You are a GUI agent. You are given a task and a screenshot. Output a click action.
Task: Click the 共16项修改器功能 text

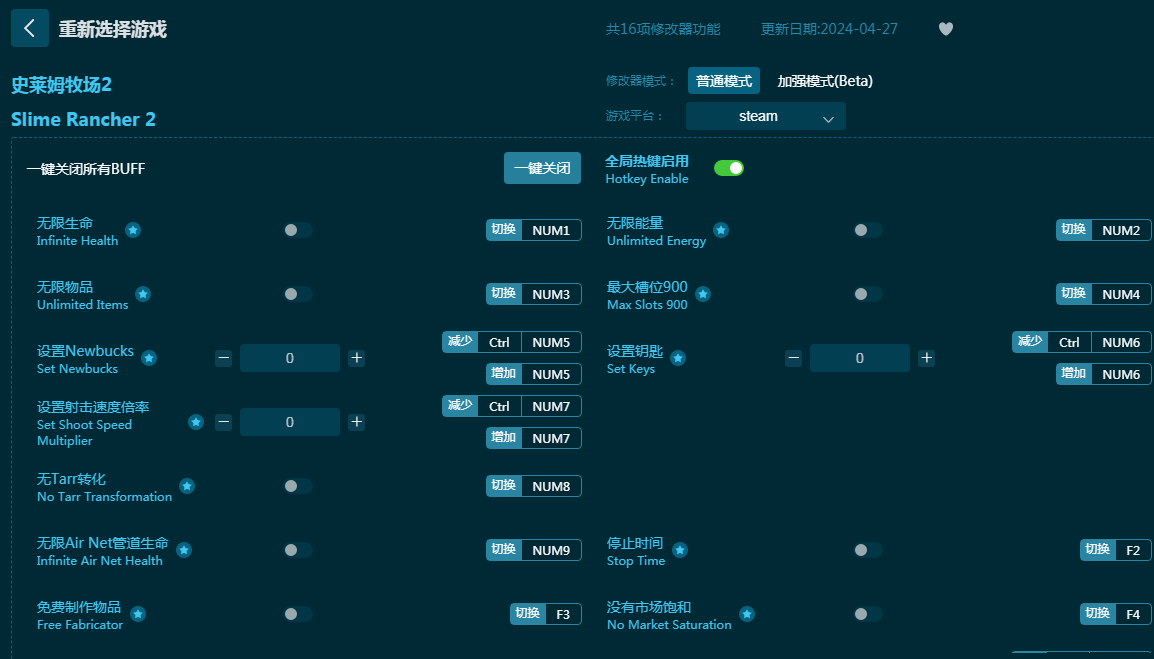click(663, 29)
